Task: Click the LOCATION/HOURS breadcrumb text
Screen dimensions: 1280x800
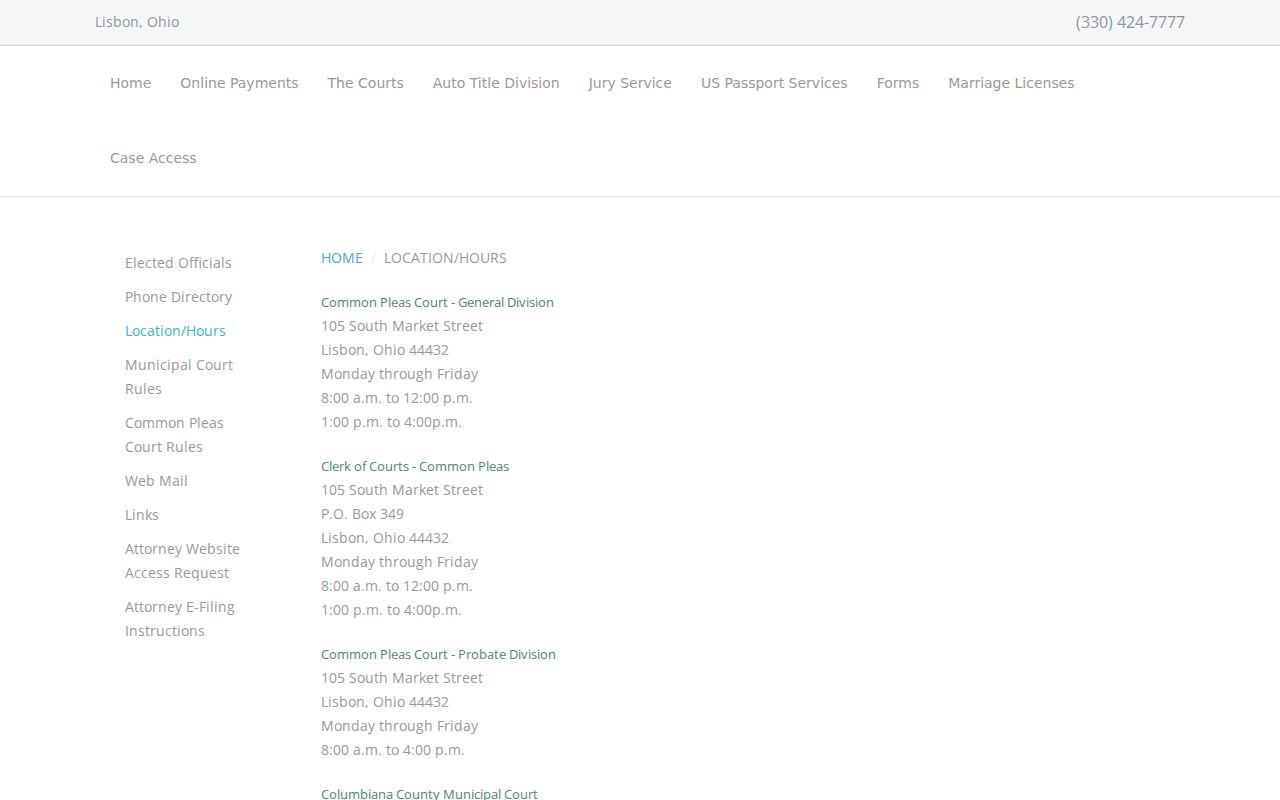Action: pyautogui.click(x=445, y=258)
